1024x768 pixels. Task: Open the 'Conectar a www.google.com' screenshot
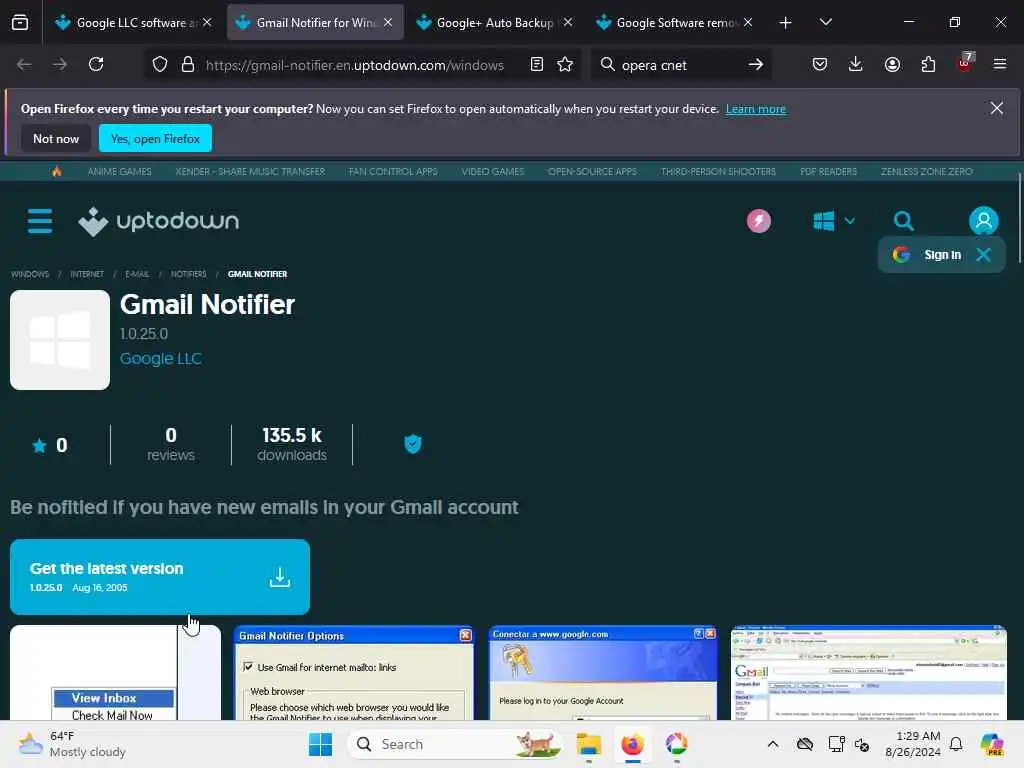(x=603, y=673)
